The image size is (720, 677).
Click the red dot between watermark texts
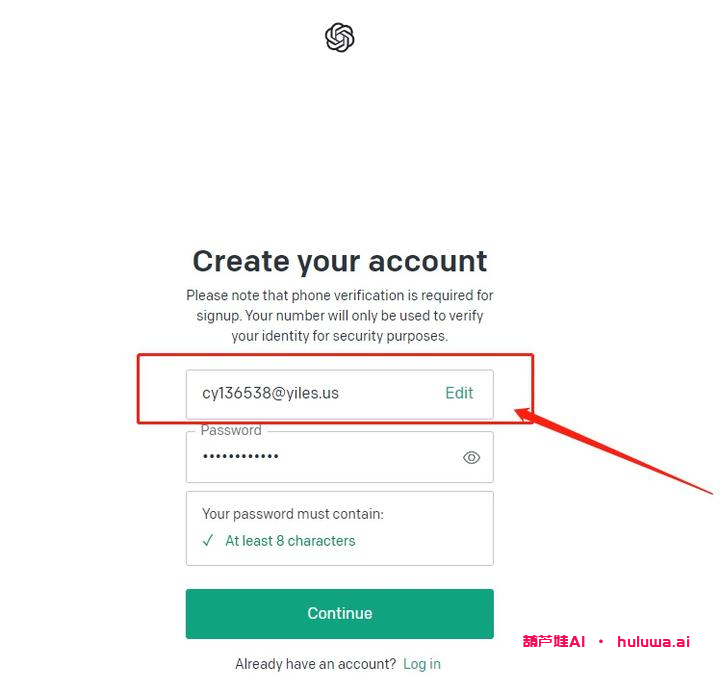click(601, 642)
